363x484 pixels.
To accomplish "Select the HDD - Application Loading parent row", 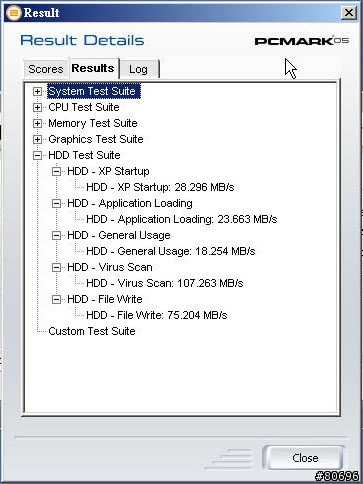I will tap(130, 203).
